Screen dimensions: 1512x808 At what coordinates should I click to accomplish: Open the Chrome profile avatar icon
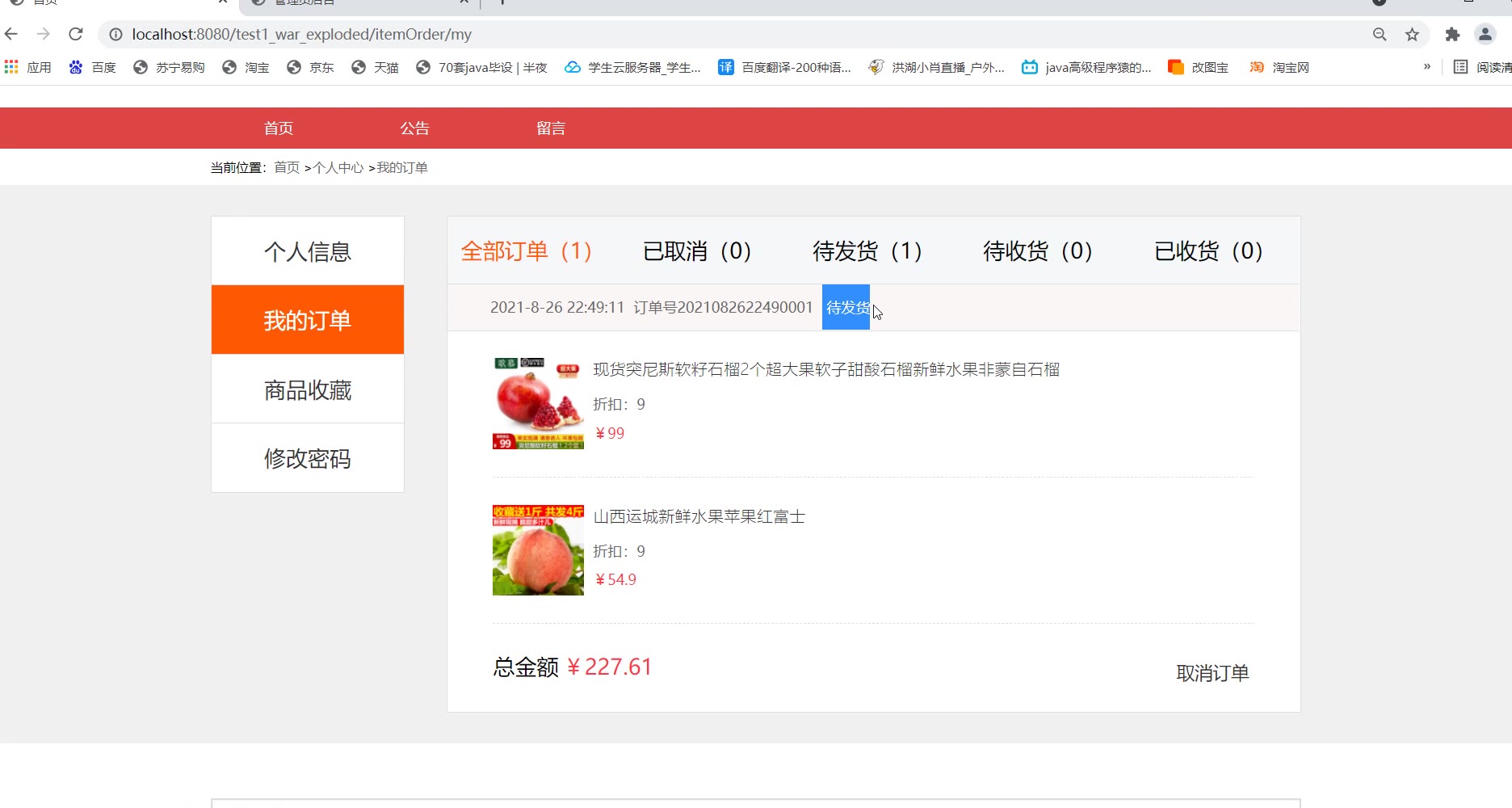pos(1485,34)
